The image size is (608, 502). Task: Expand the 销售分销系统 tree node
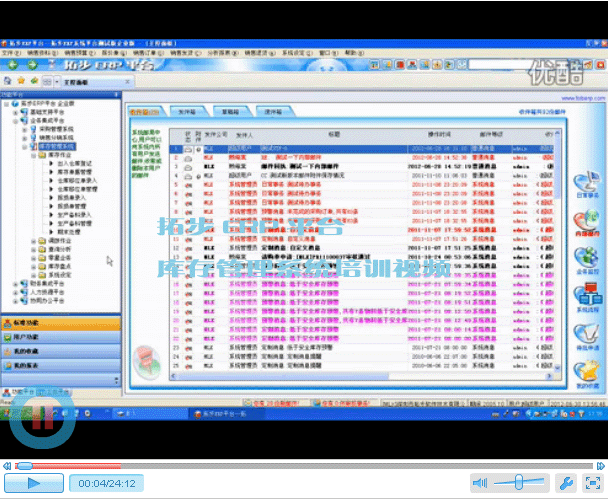tap(25, 137)
